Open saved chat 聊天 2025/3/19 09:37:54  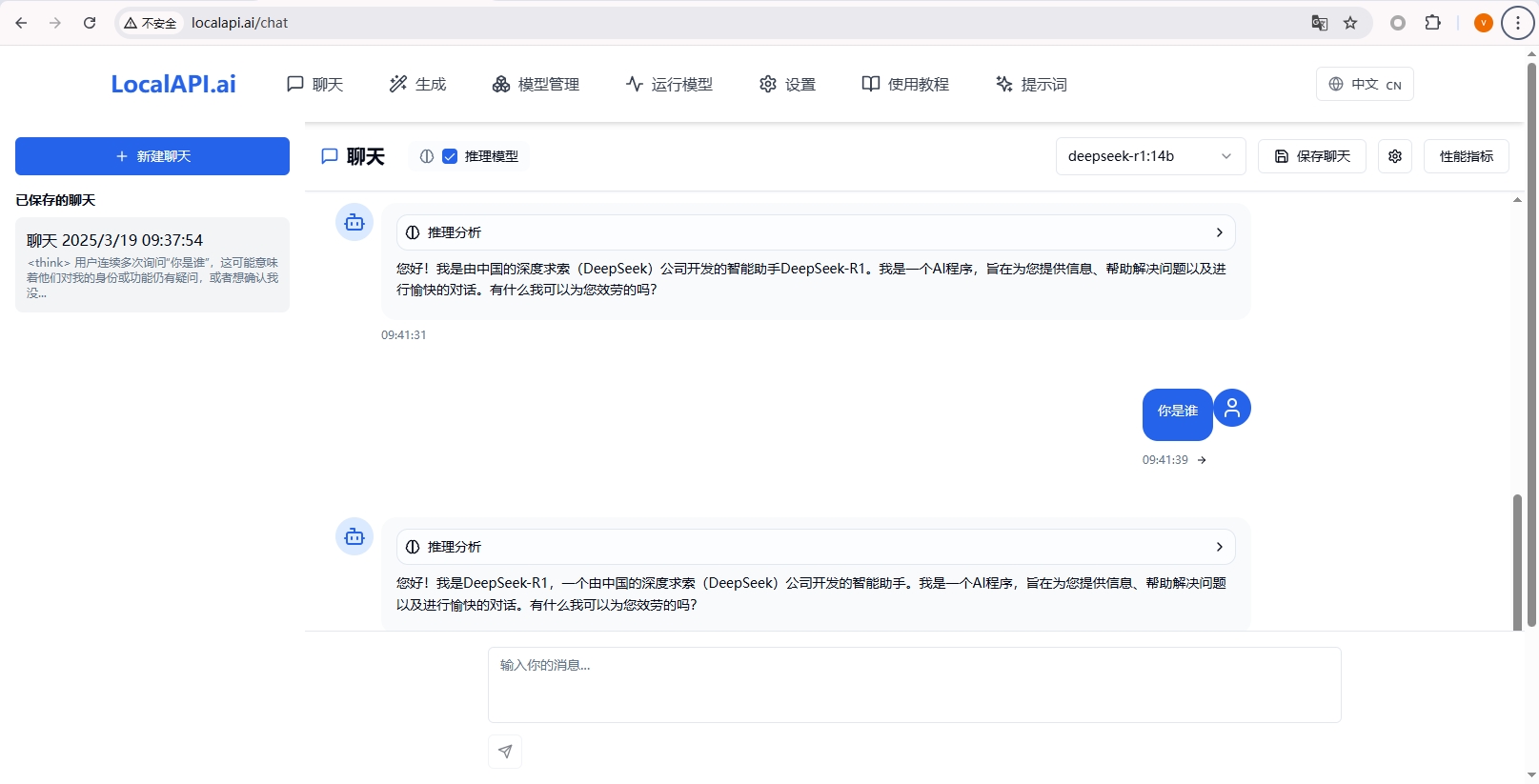click(152, 265)
